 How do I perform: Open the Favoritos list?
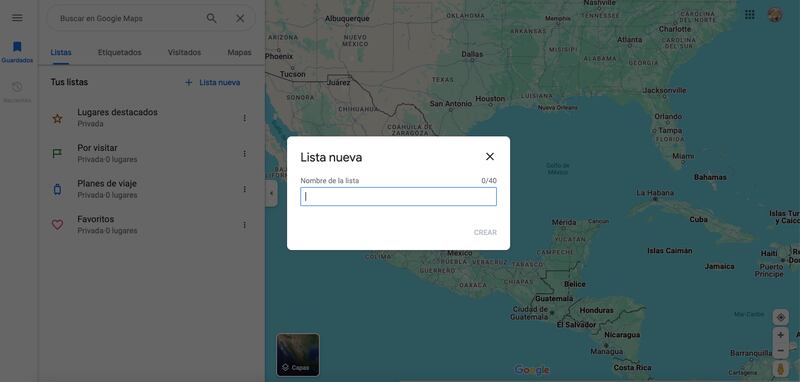(152, 224)
